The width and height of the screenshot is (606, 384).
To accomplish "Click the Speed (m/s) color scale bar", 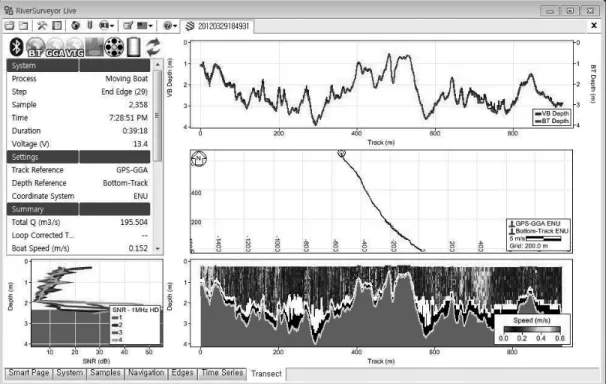I will click(532, 330).
